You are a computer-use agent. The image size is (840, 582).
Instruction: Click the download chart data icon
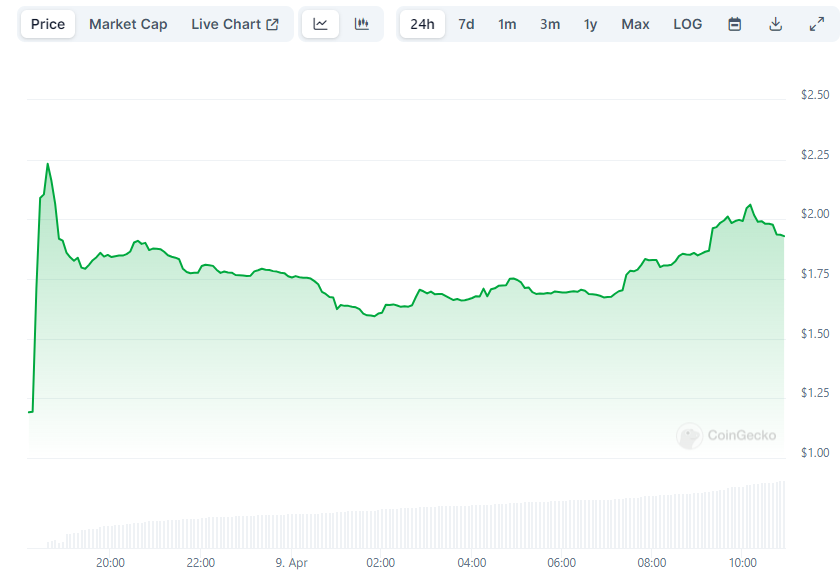775,24
